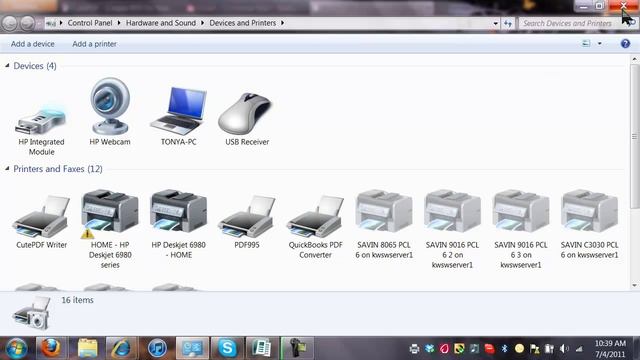Click Add a printer
The height and width of the screenshot is (360, 640).
tap(94, 44)
